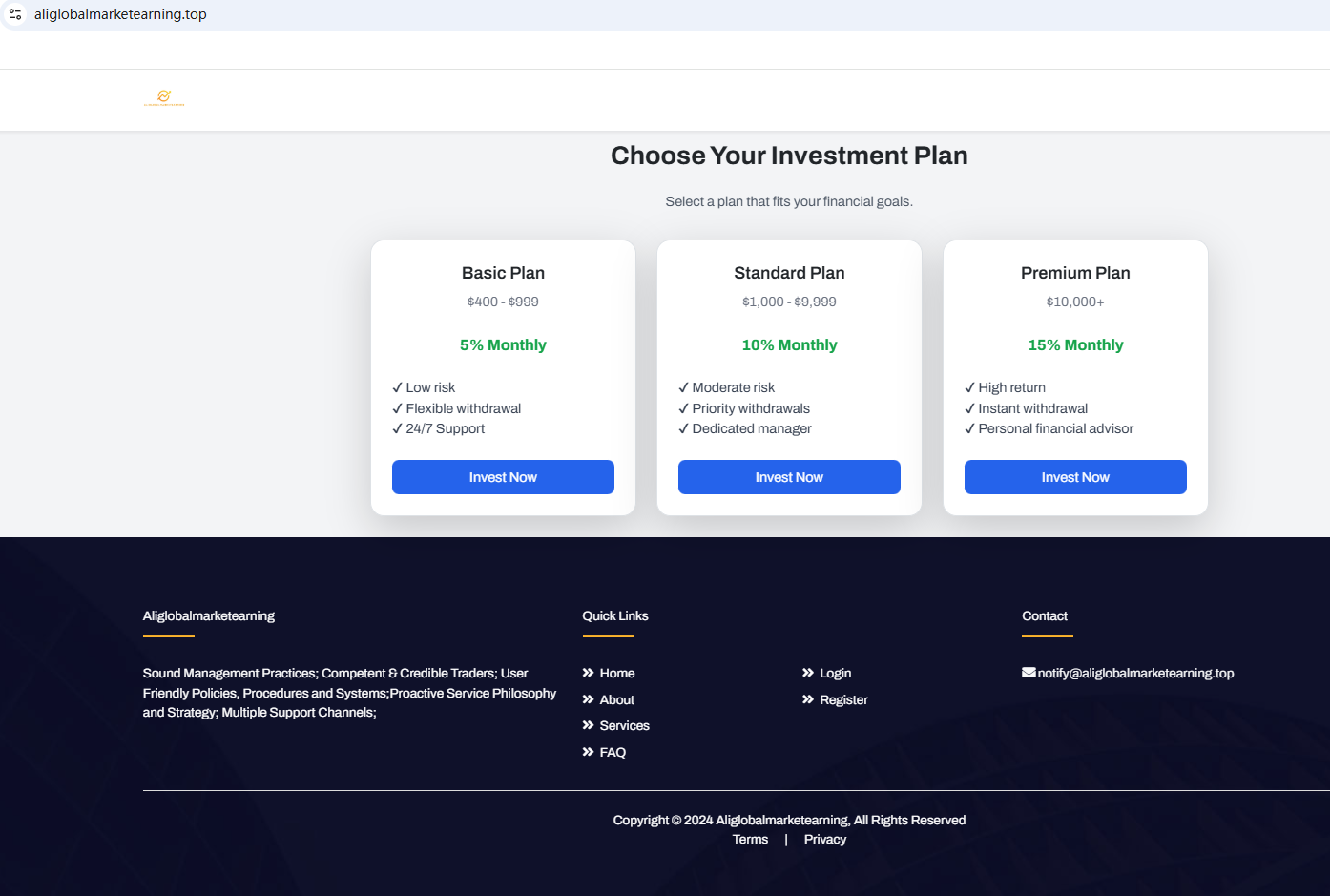
Task: Open the Services footer link
Action: pyautogui.click(x=624, y=725)
